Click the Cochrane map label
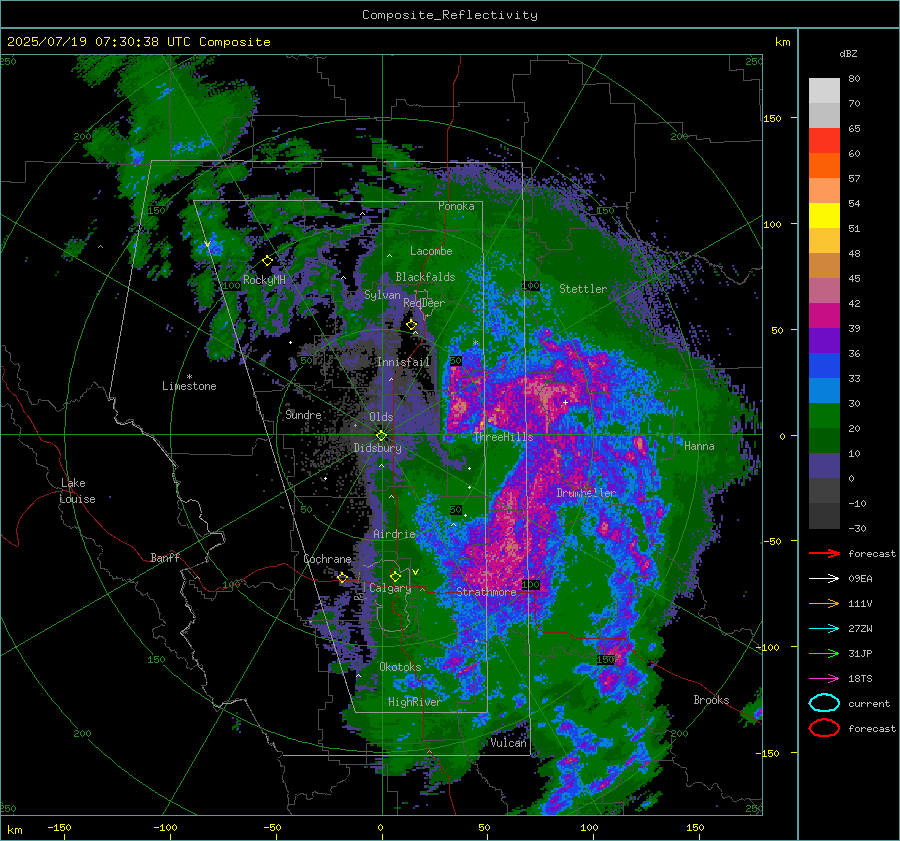This screenshot has height=841, width=900. 327,559
